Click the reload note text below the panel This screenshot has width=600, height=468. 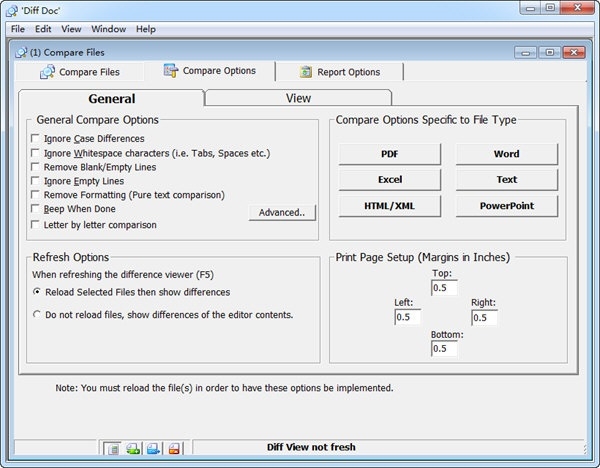pos(224,388)
